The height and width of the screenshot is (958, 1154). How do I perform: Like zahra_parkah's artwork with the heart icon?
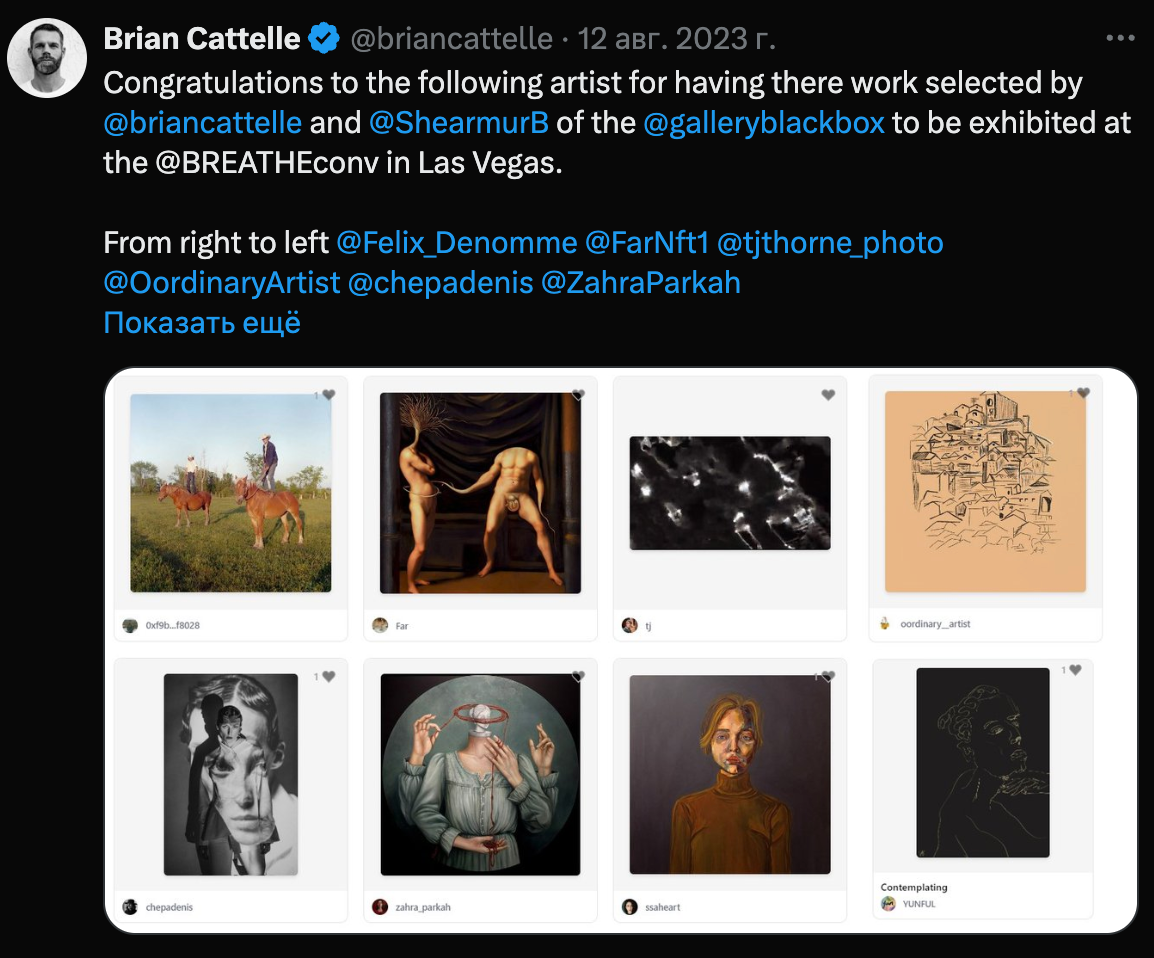(577, 676)
